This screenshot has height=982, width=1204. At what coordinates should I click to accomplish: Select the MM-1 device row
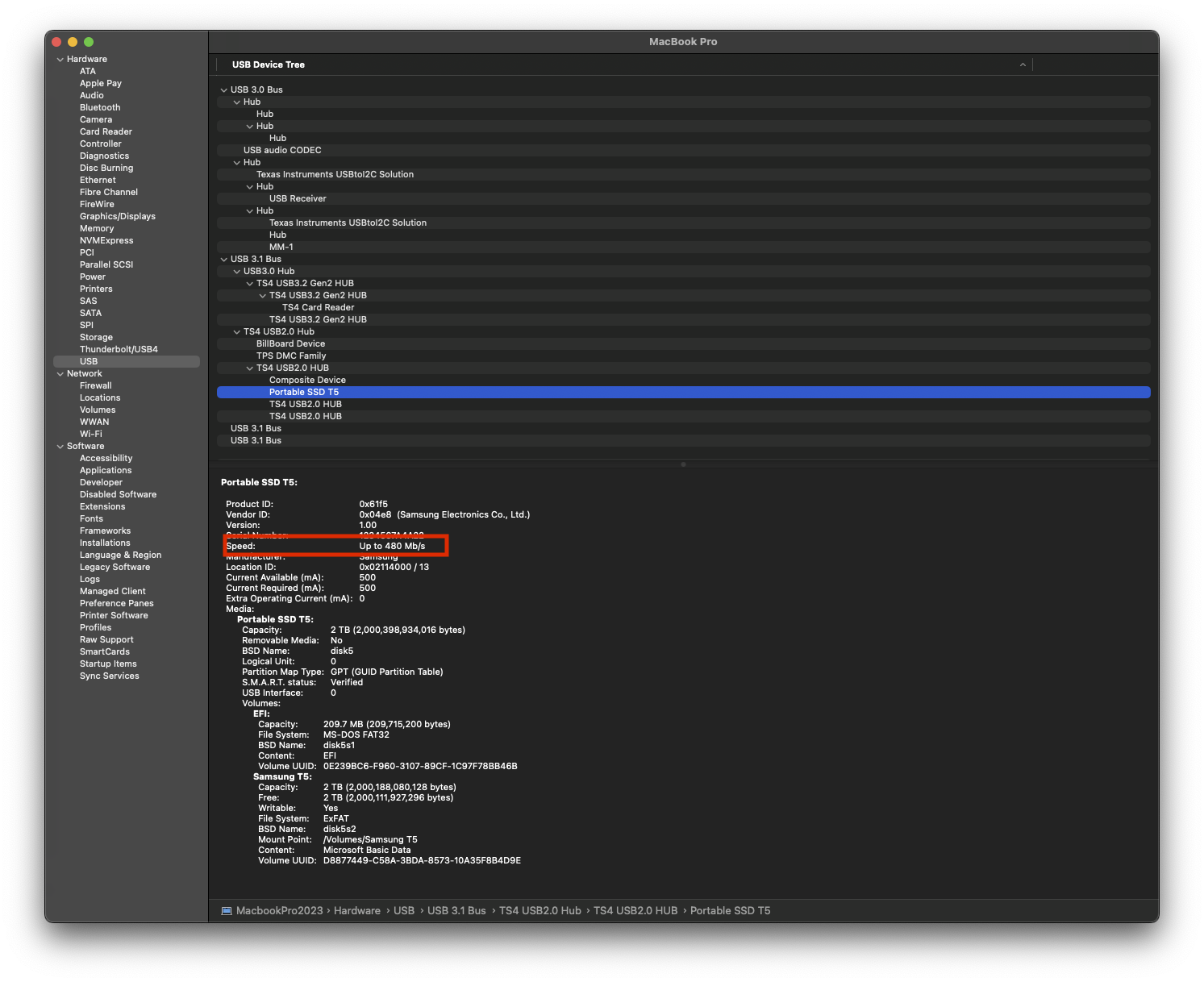click(684, 248)
